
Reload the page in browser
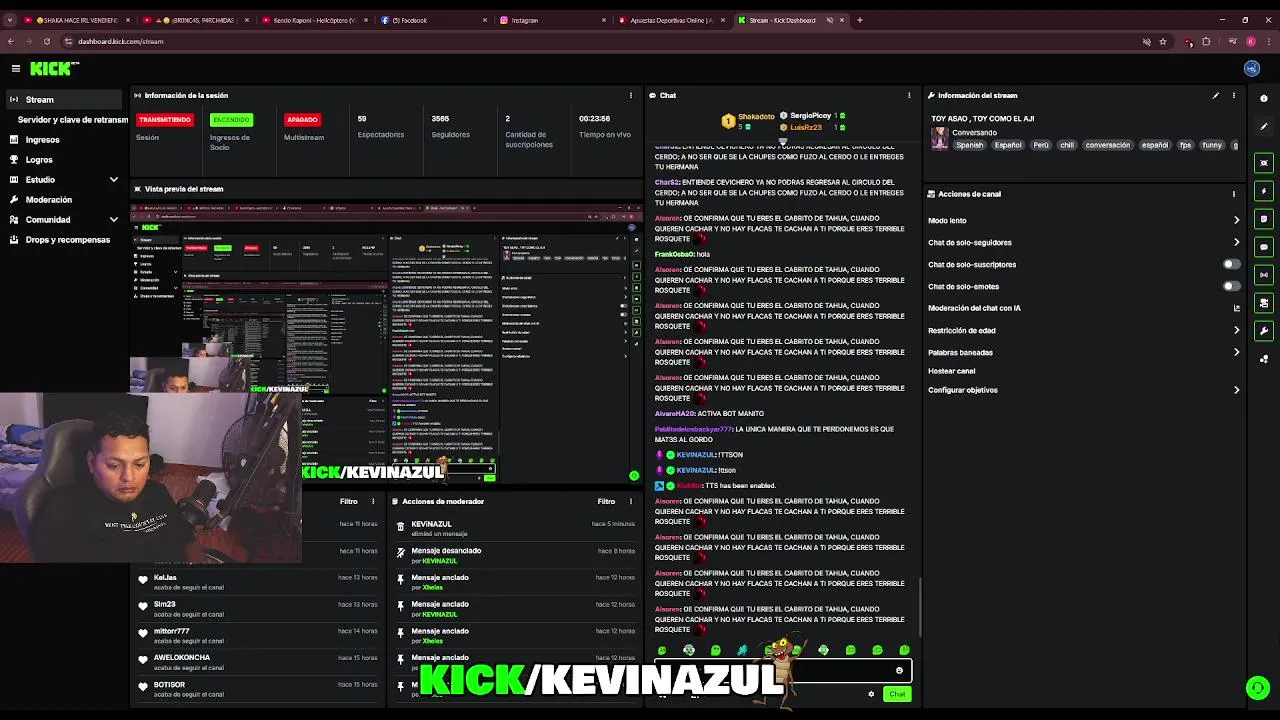click(46, 41)
